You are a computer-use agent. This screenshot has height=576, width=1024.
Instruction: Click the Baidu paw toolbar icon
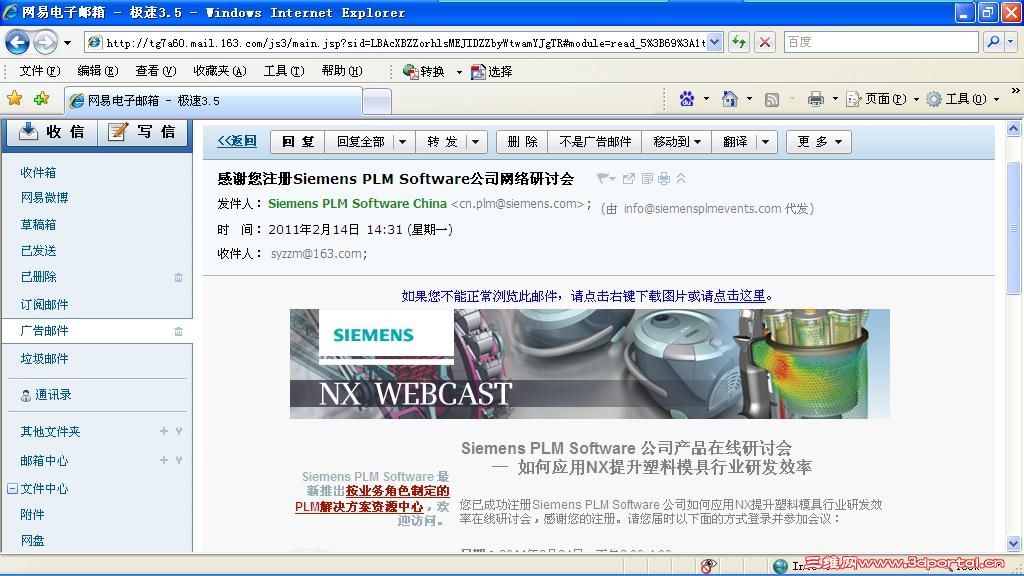click(687, 99)
